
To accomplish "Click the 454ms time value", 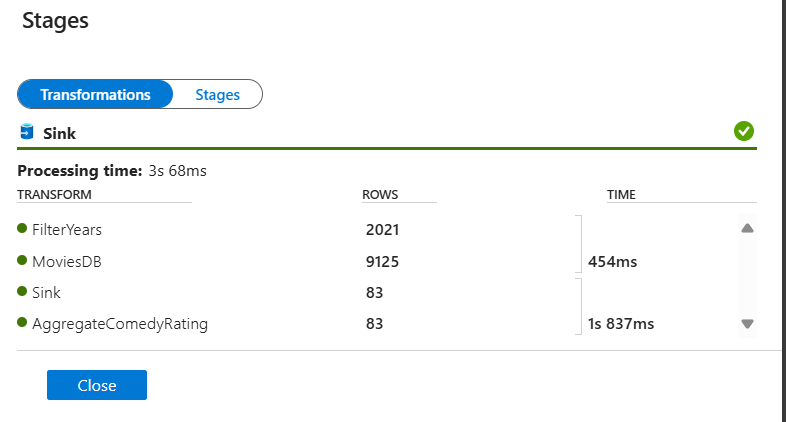I will 613,262.
